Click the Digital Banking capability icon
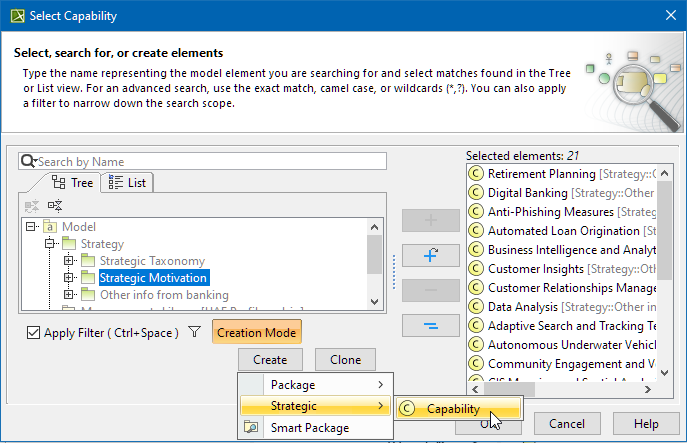This screenshot has height=443, width=687. tap(476, 193)
